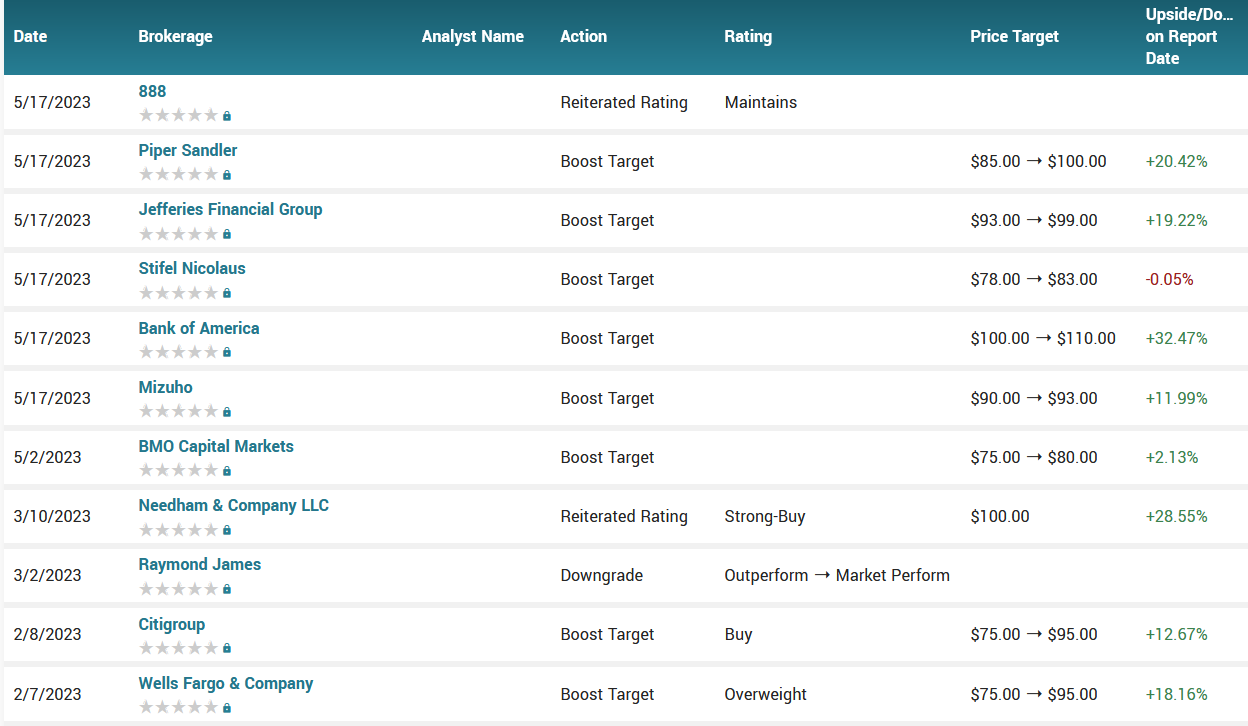Select the 3/10/2023 date cell
This screenshot has height=726, width=1248.
[x=52, y=516]
